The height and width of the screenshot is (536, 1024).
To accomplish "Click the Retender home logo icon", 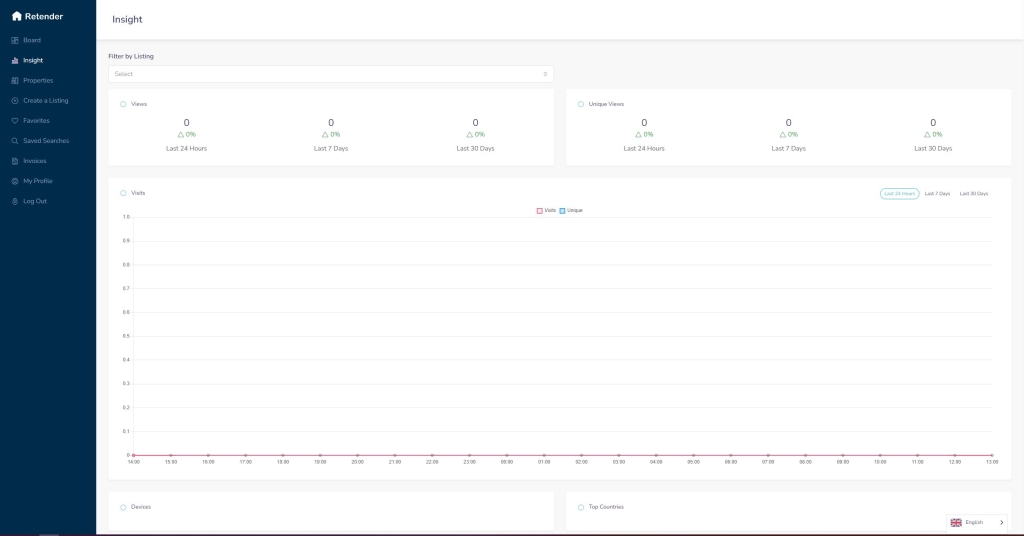I will tap(16, 16).
